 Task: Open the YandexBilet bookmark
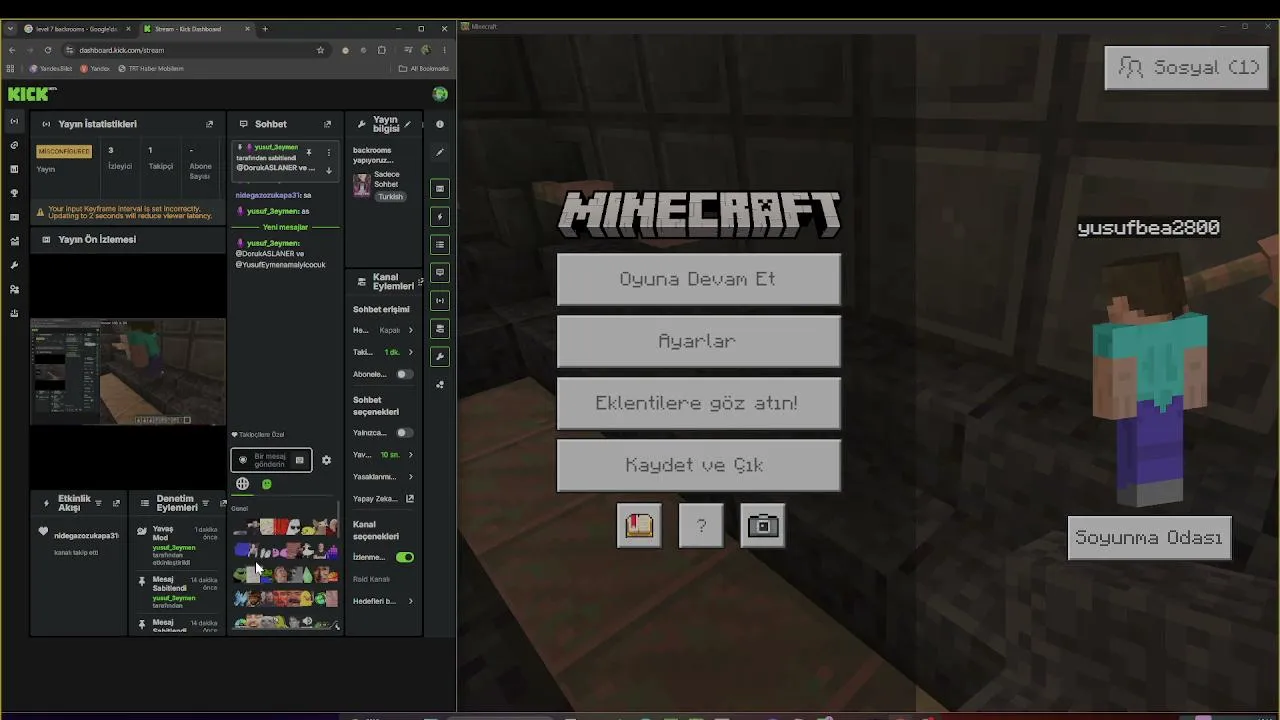52,69
